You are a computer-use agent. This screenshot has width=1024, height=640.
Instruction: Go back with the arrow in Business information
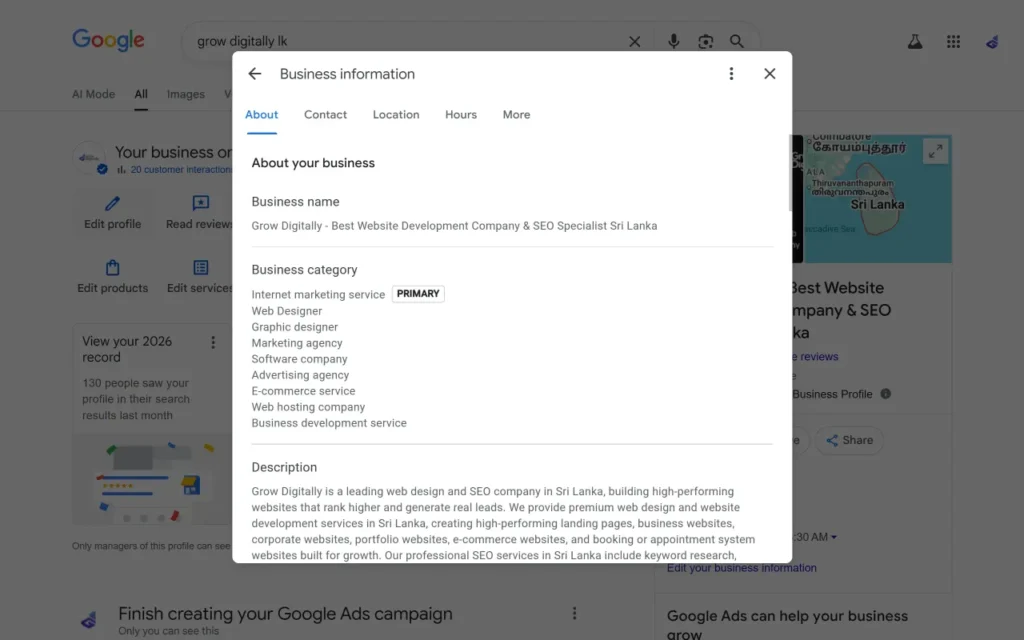[x=255, y=74]
